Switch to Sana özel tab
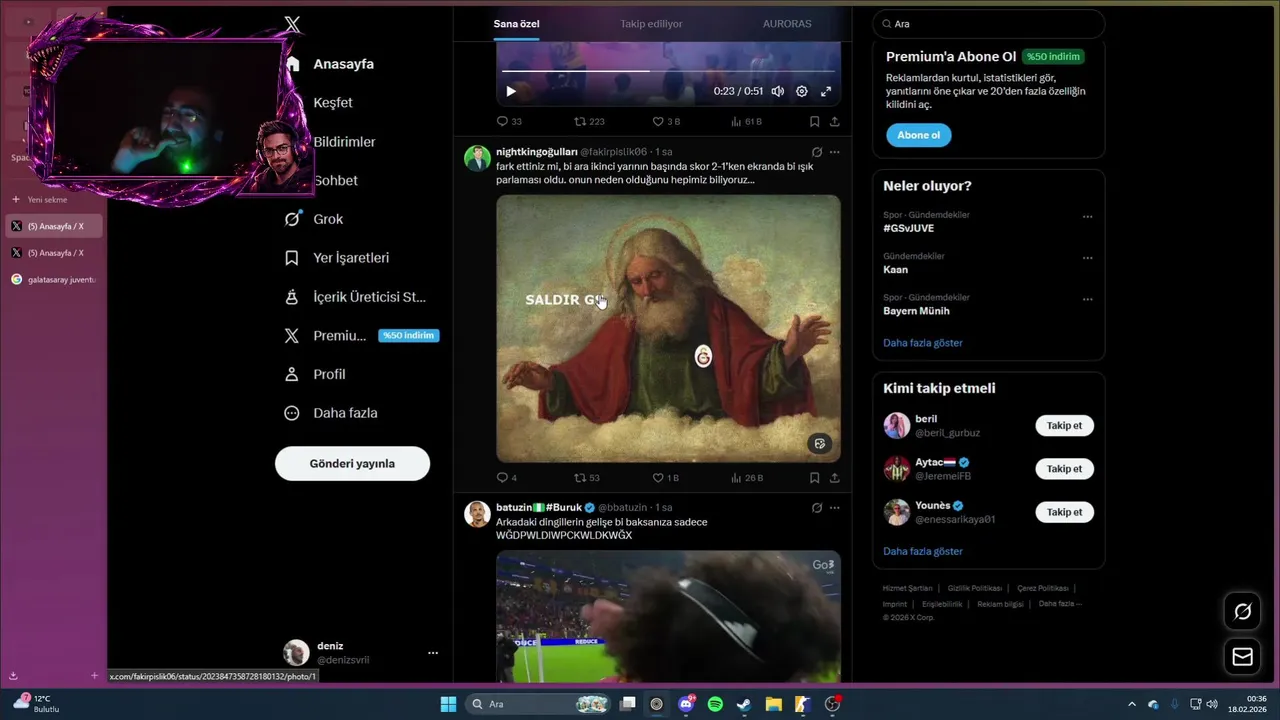The height and width of the screenshot is (720, 1280). coord(516,23)
